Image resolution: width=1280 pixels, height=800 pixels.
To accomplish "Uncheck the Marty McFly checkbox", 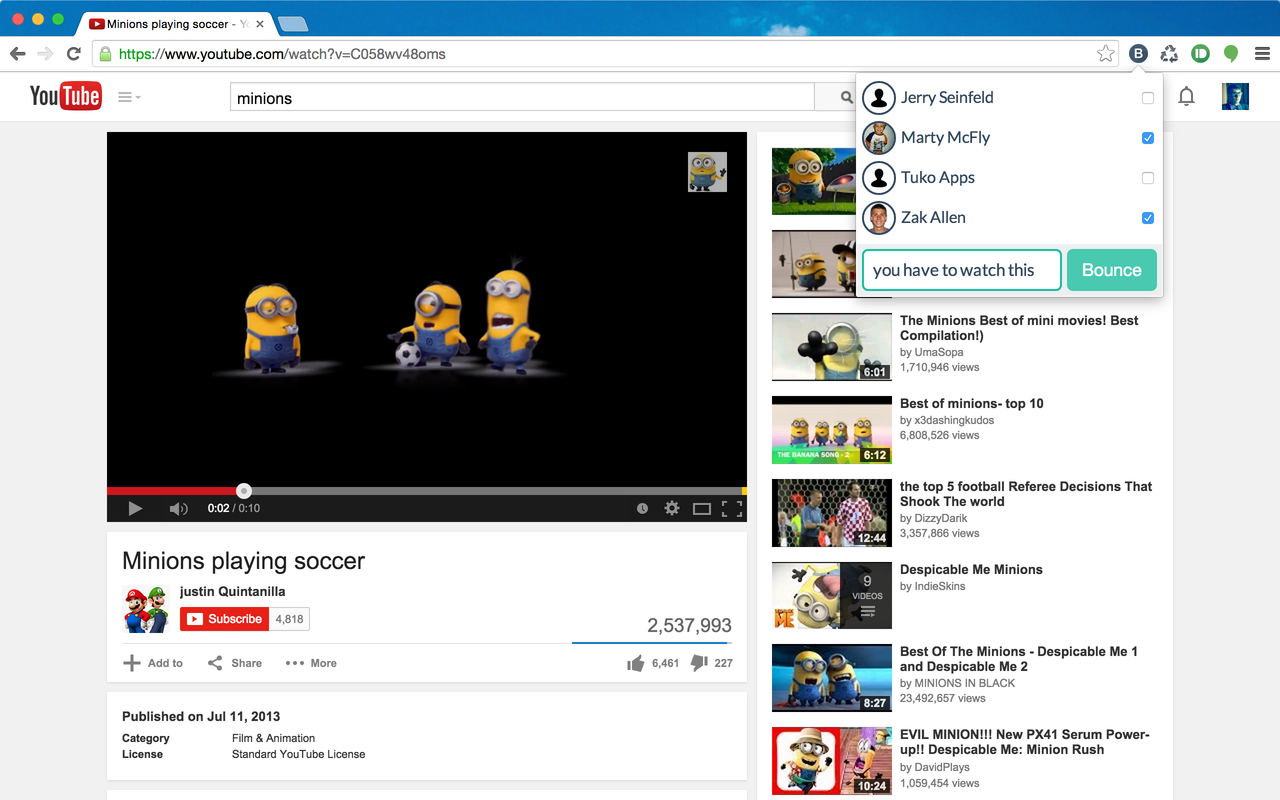I will tap(1148, 138).
